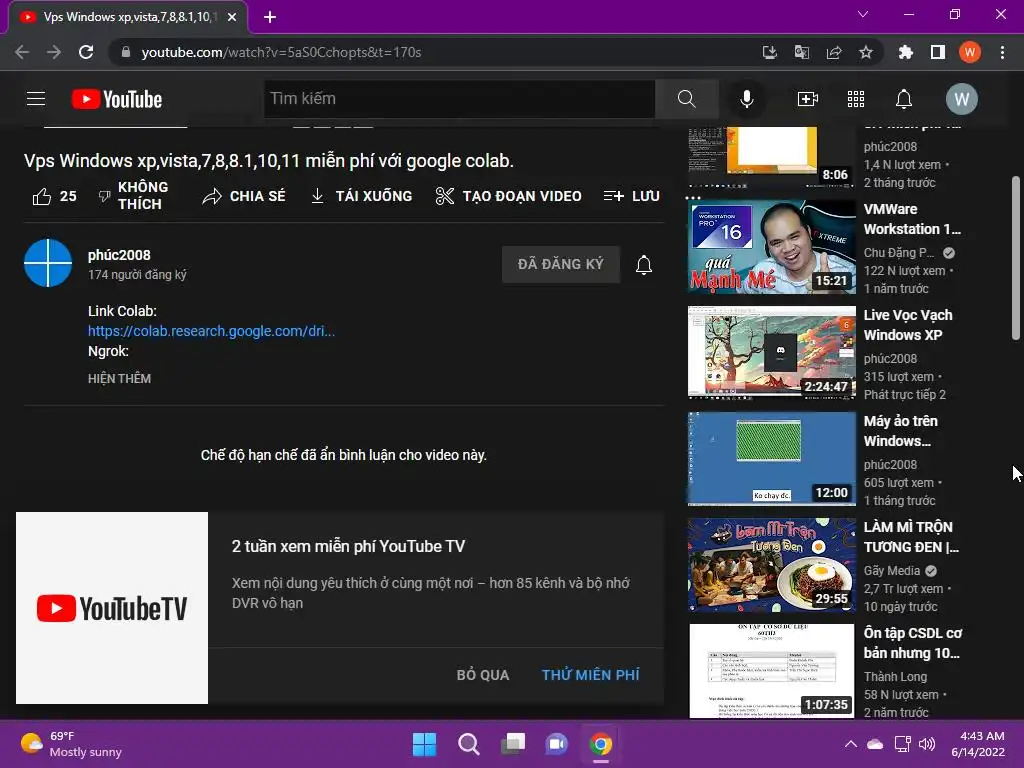
Task: Open the Windows Start button
Action: pyautogui.click(x=424, y=744)
